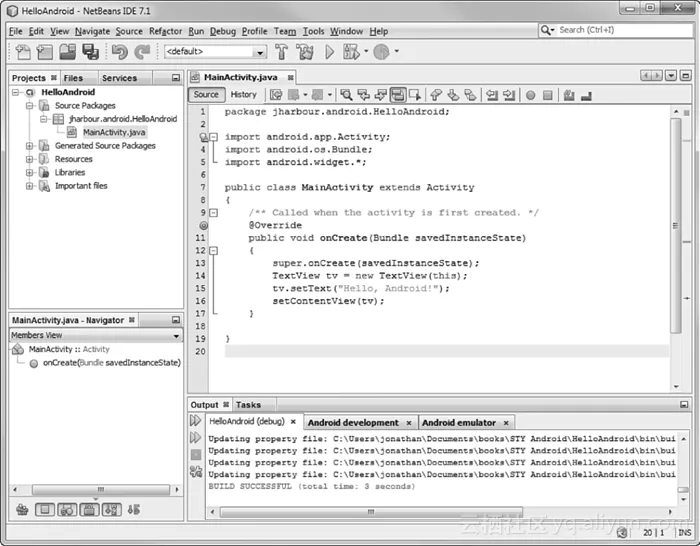Click the Clean and Build icon
This screenshot has width=700, height=546.
pyautogui.click(x=305, y=52)
